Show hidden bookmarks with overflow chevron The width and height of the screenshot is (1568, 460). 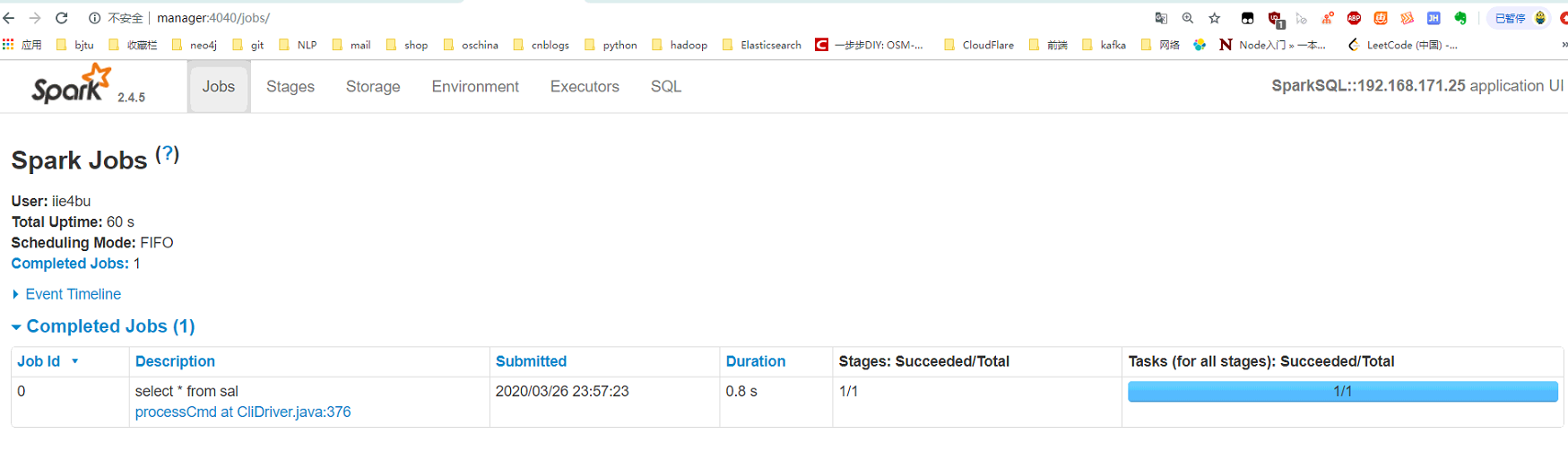(1564, 45)
